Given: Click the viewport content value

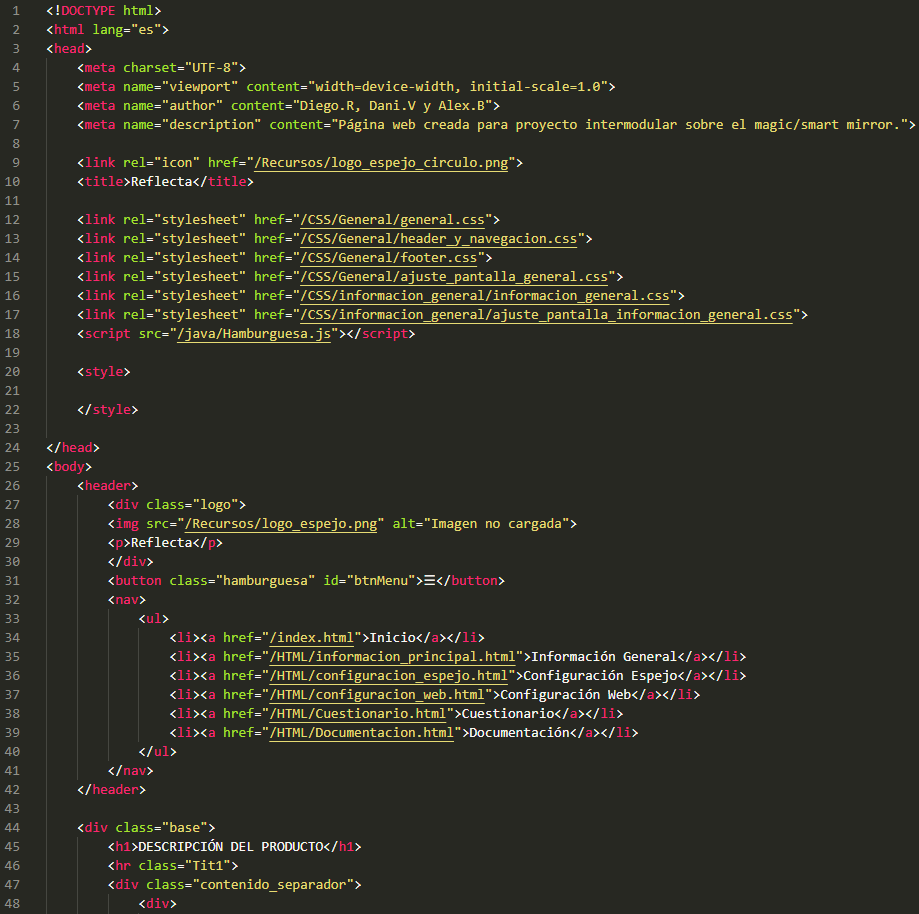Looking at the screenshot, I should coord(458,87).
